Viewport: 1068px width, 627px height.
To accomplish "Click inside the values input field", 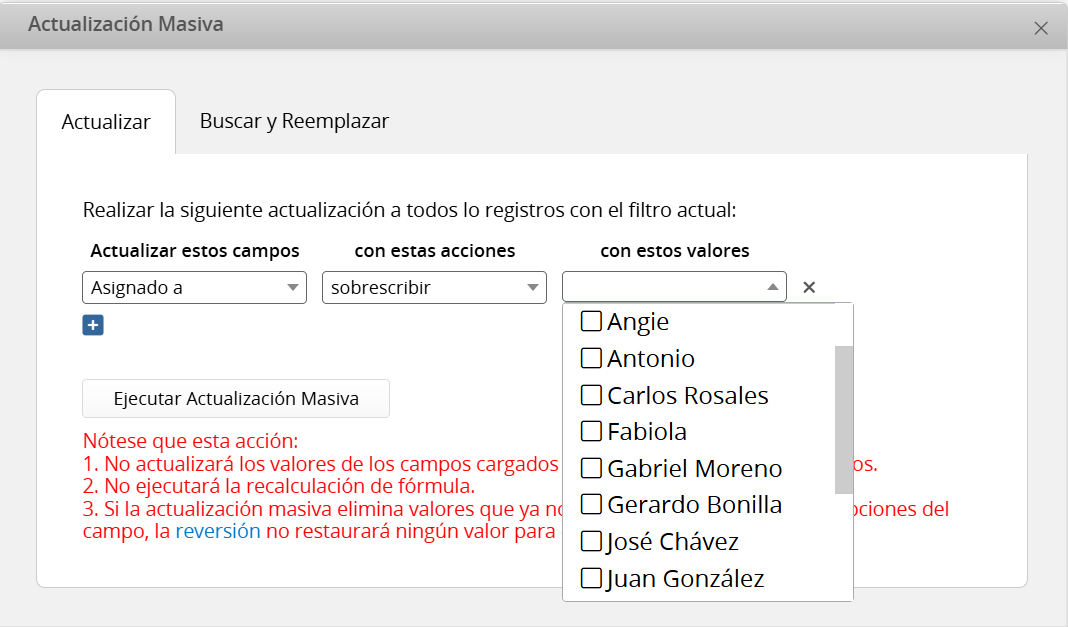I will (662, 288).
